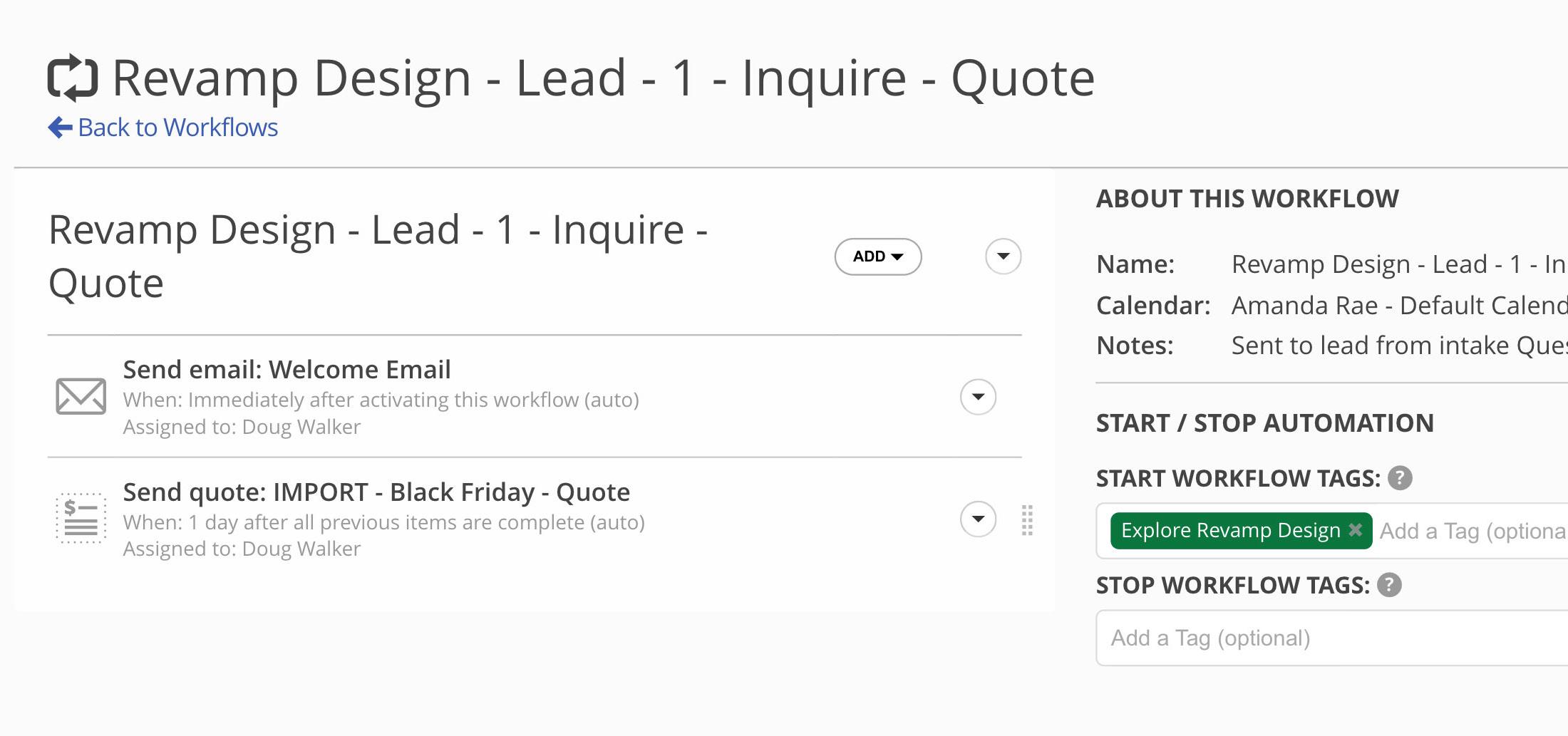Open the workflow header options caret menu
Viewport: 1568px width, 736px height.
point(1003,256)
